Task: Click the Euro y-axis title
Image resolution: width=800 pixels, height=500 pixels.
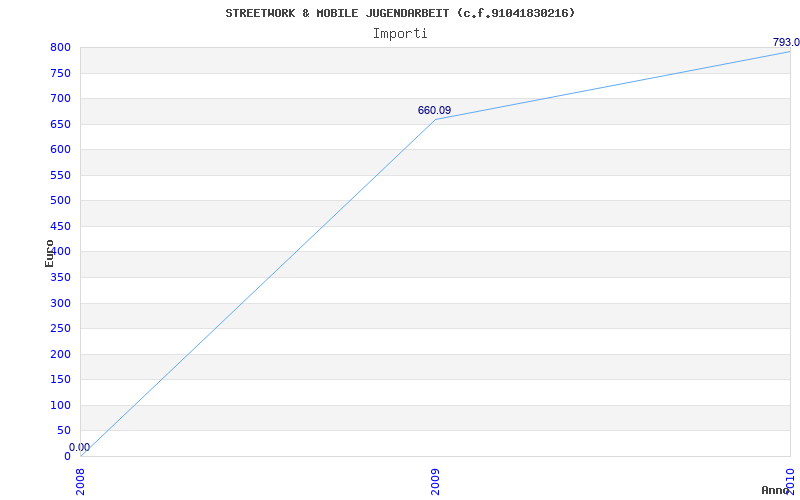Action: (49, 253)
